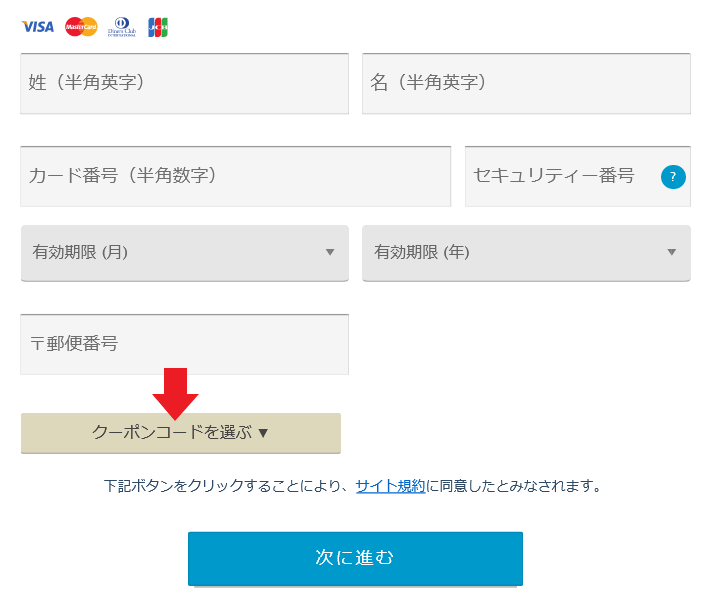Click the 下記ボタンをクリックすることにより notice text
Image resolution: width=710 pixels, height=599 pixels.
point(225,486)
